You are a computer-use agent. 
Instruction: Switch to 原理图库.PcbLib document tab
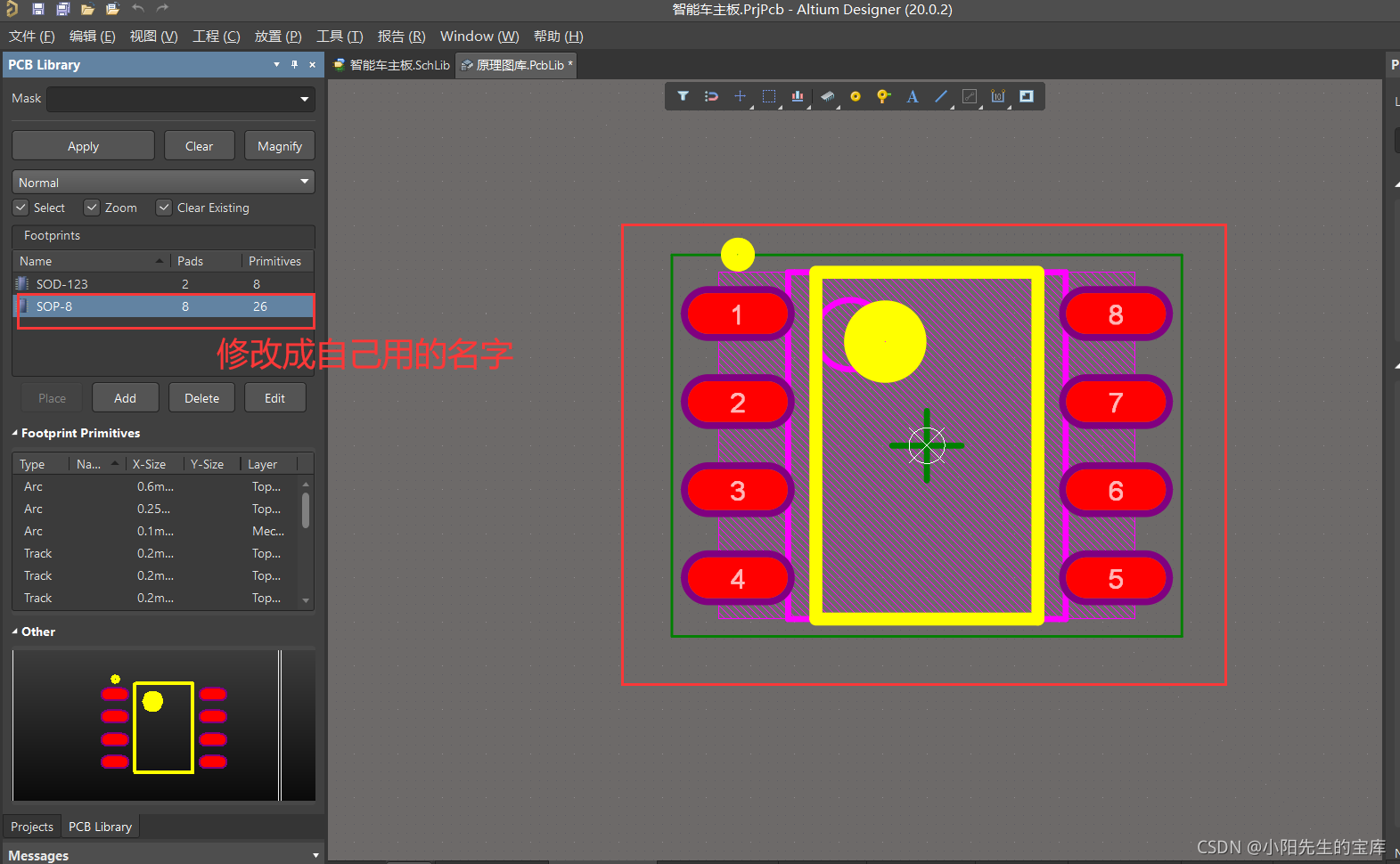pos(517,65)
